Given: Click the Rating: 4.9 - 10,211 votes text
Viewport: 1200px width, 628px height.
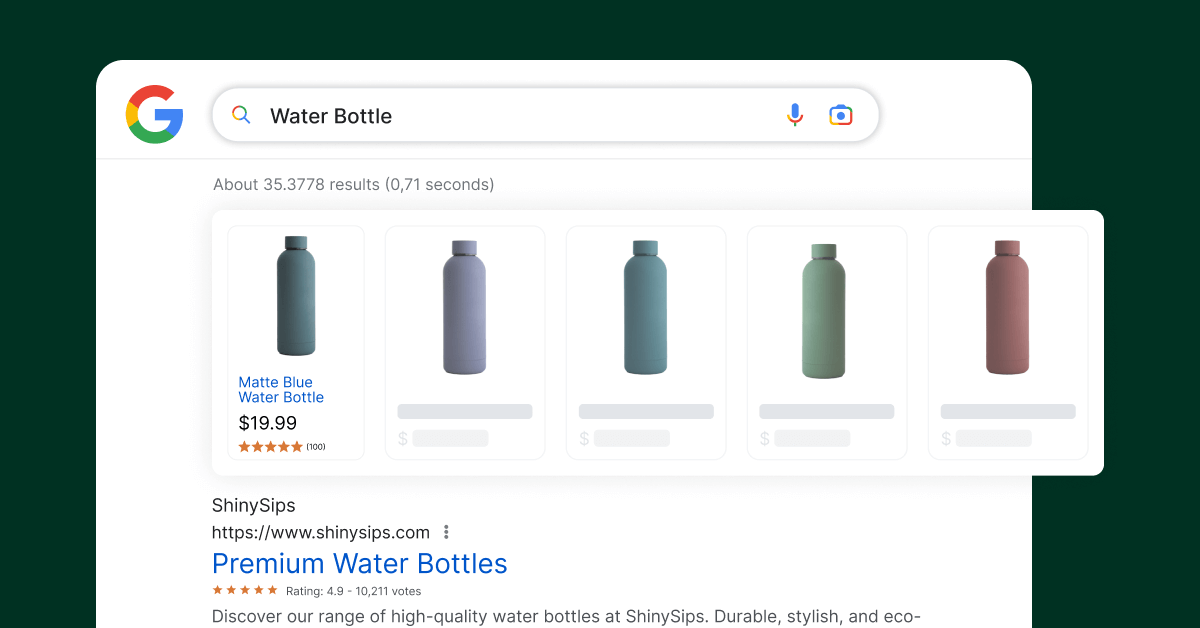Looking at the screenshot, I should tap(354, 591).
